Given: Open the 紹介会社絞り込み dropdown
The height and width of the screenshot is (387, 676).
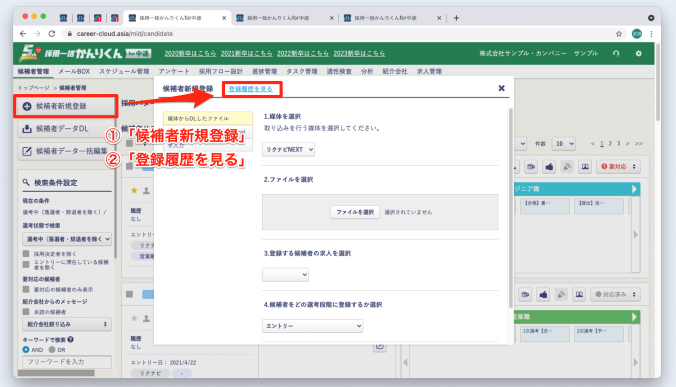Looking at the screenshot, I should (67, 324).
